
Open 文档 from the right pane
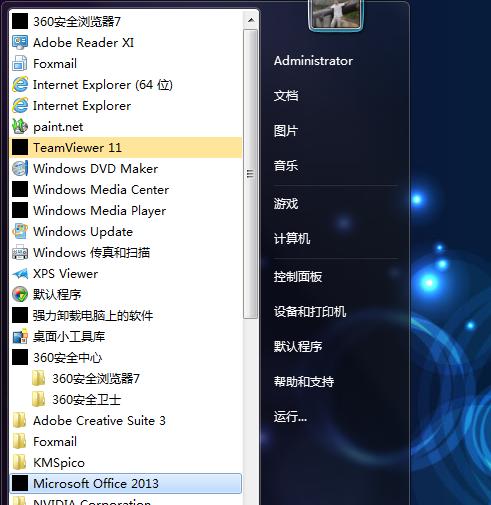(286, 96)
